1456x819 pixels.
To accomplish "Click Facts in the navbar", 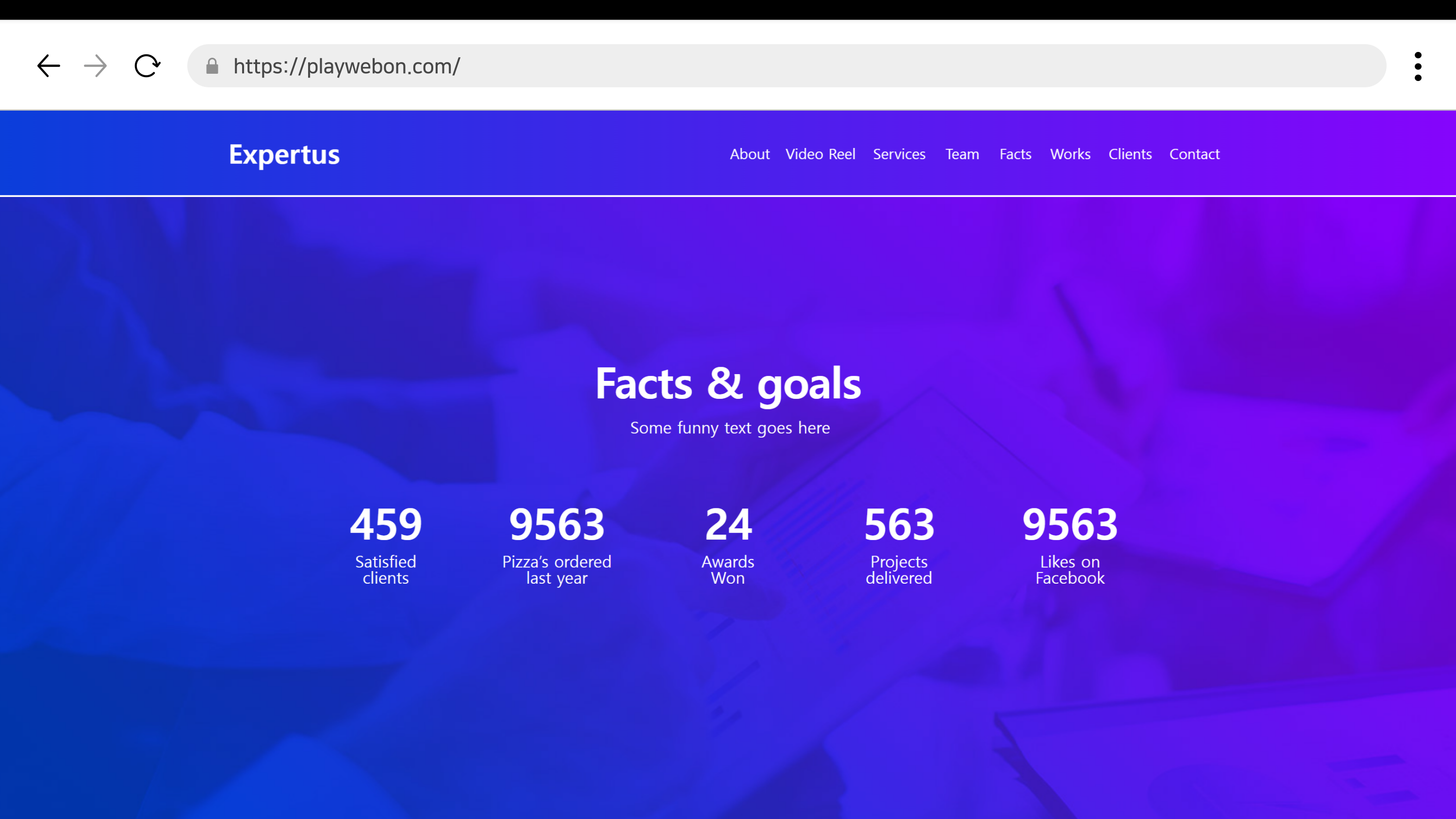I will coord(1015,154).
